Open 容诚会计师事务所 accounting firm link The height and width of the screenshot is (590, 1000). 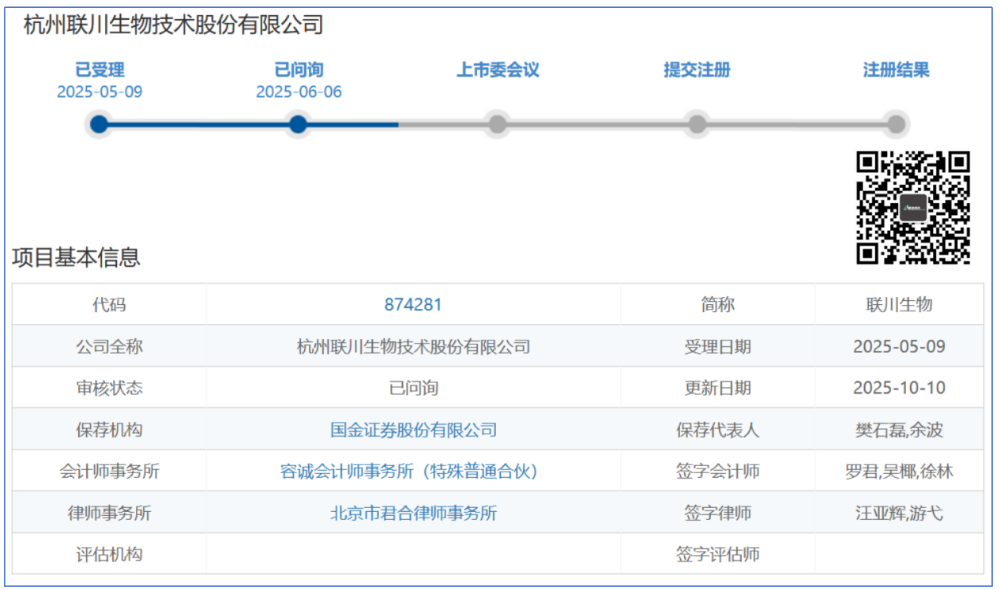413,471
